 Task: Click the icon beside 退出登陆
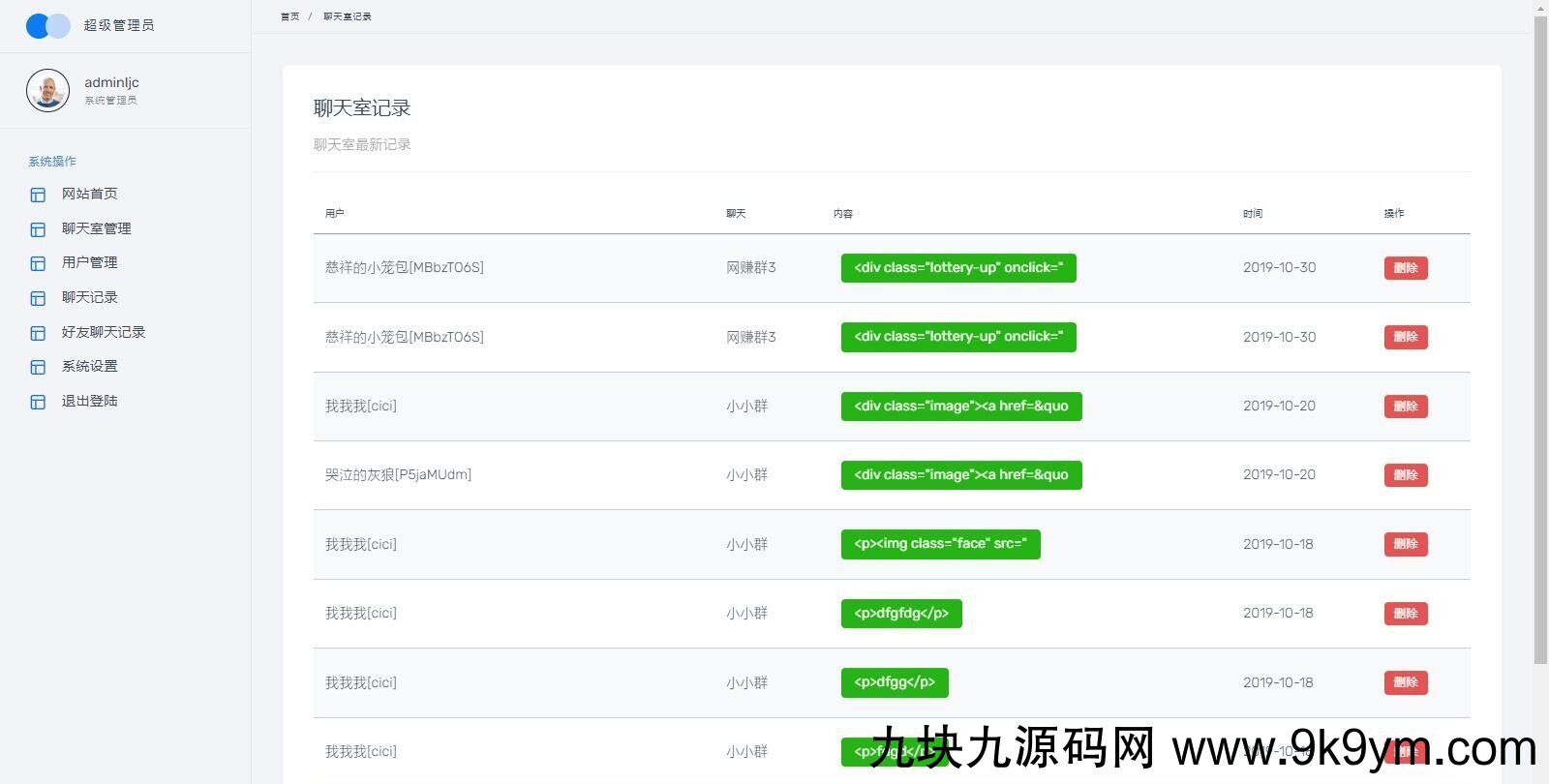click(x=38, y=402)
